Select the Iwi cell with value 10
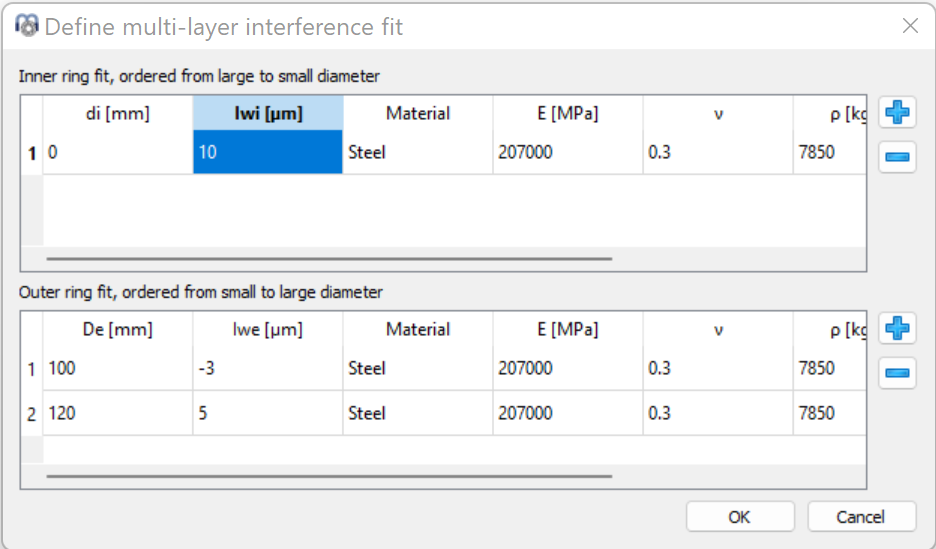This screenshot has height=549, width=936. [x=268, y=152]
